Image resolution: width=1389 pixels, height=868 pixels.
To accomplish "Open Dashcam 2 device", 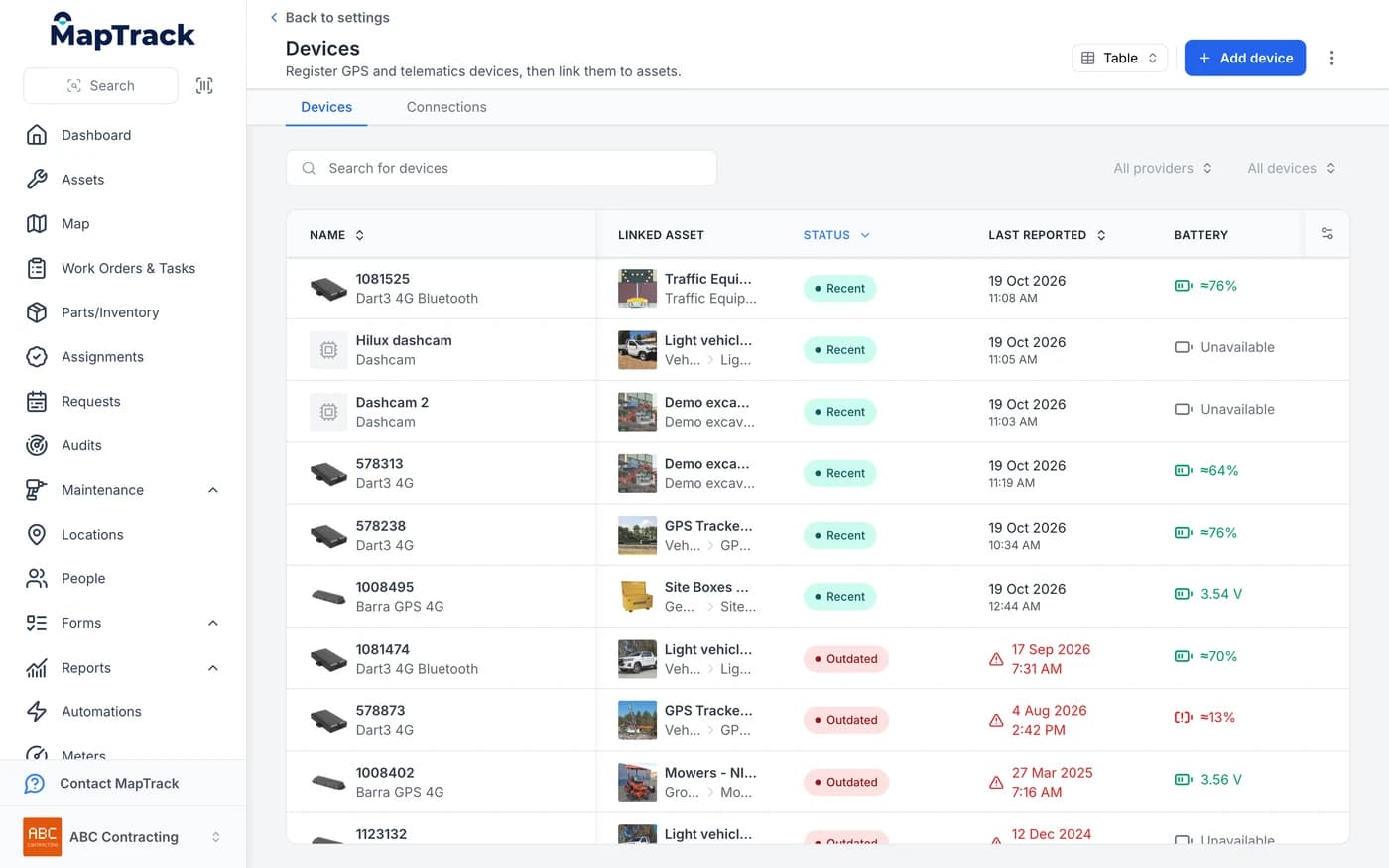I will click(x=392, y=402).
